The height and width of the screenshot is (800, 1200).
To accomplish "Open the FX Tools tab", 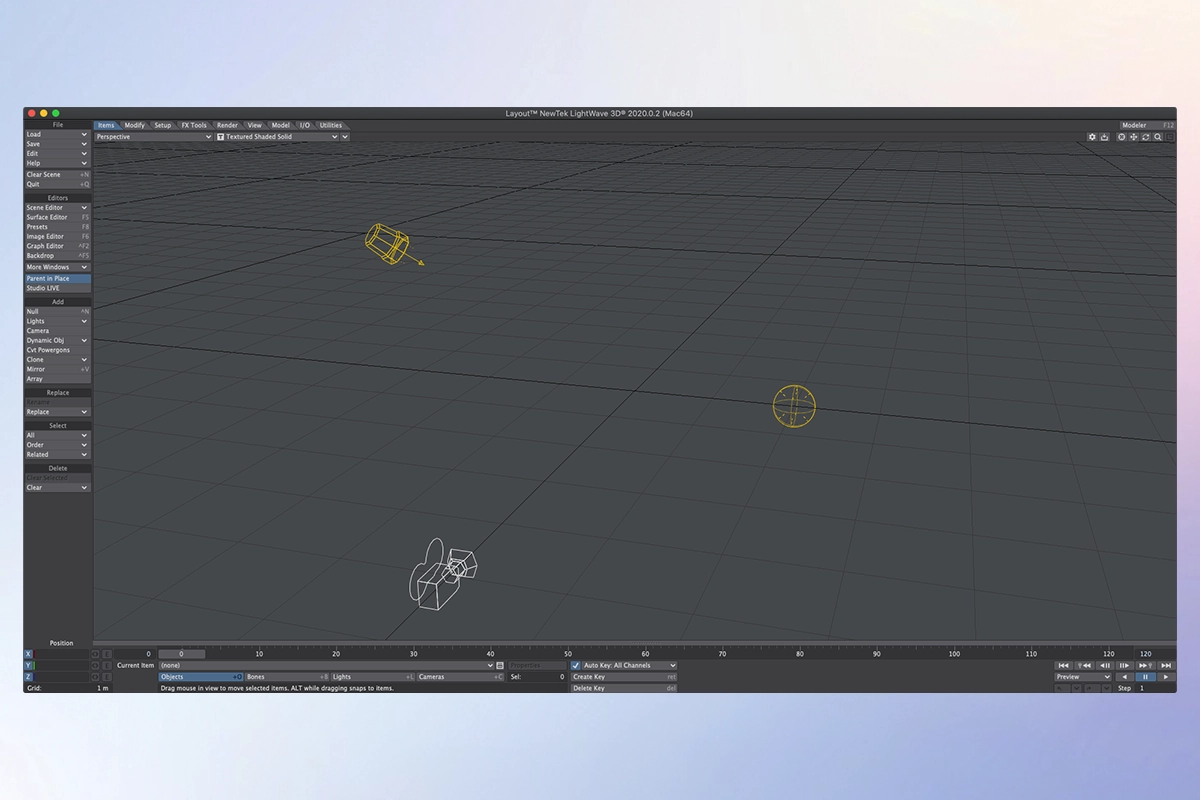I will [194, 126].
